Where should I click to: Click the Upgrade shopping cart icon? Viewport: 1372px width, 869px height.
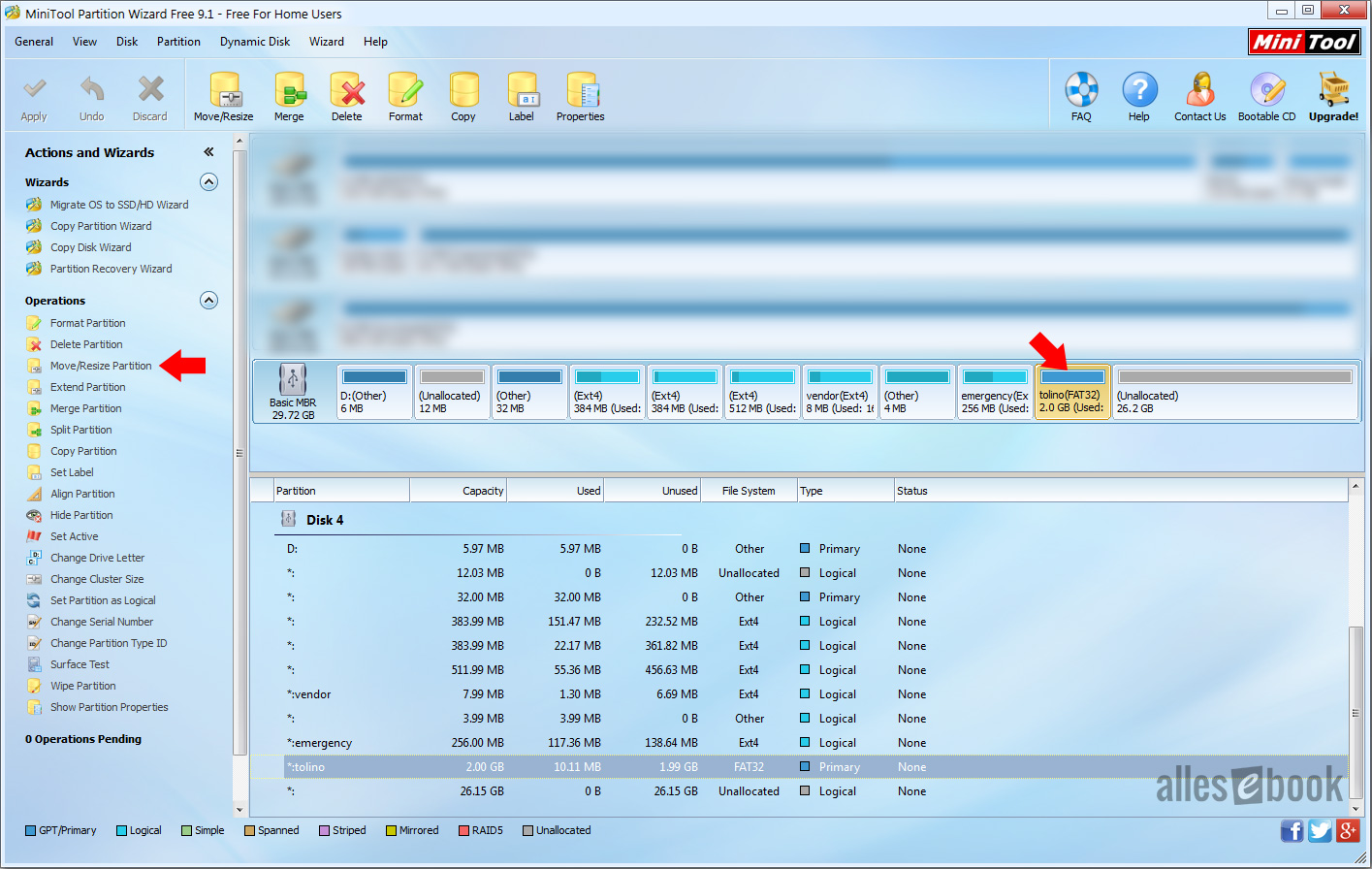coord(1334,89)
